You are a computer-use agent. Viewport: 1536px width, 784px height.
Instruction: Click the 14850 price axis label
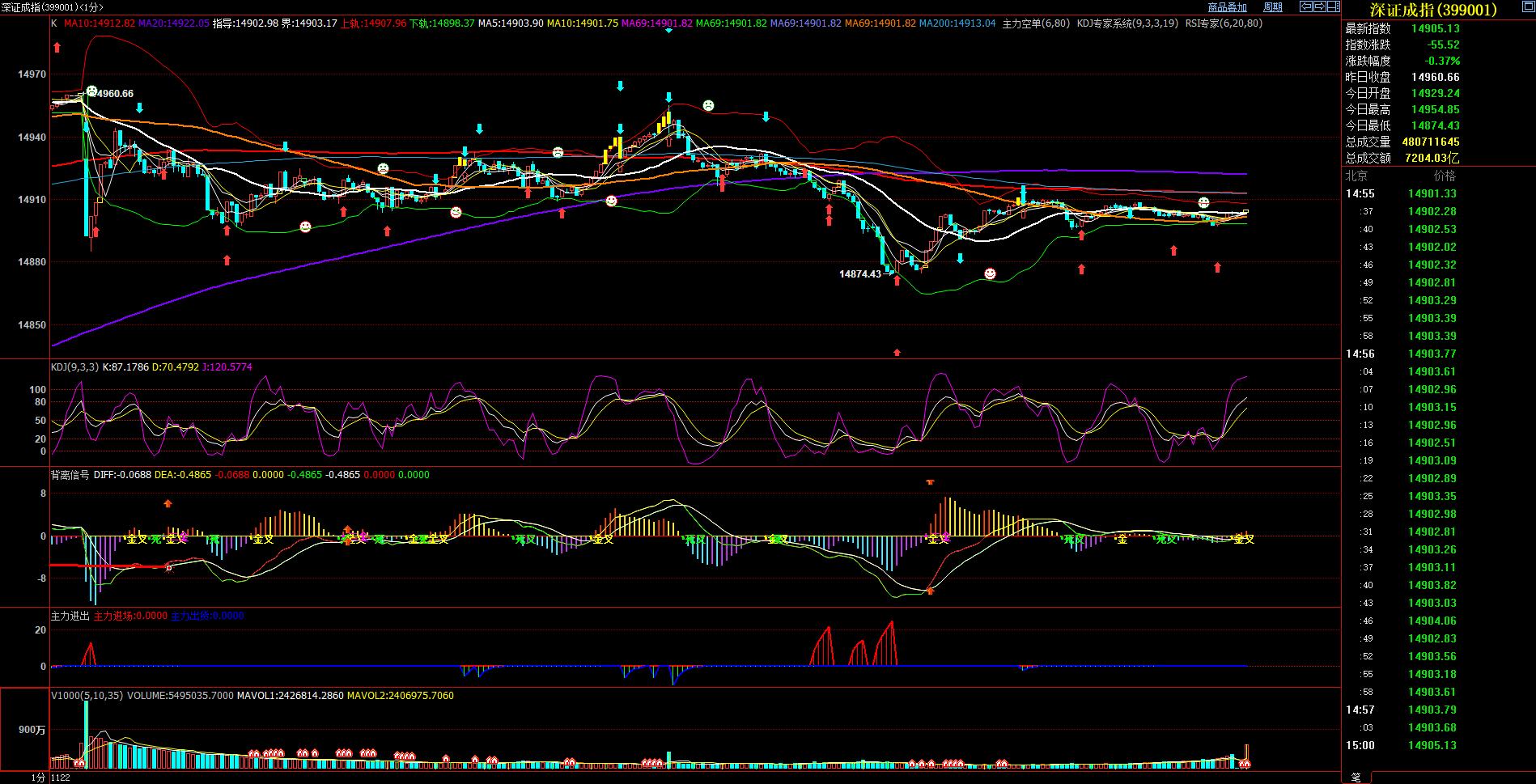(32, 325)
